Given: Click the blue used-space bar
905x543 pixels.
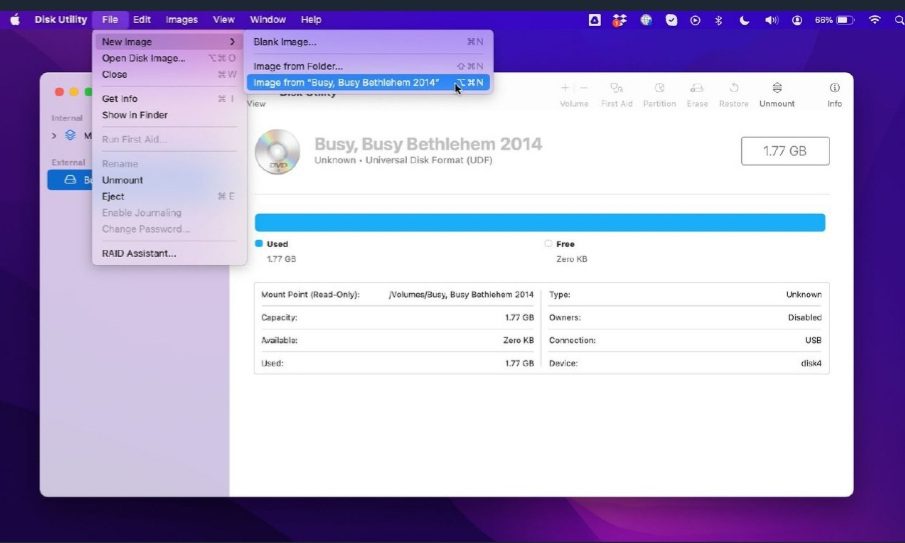Looking at the screenshot, I should (x=540, y=222).
